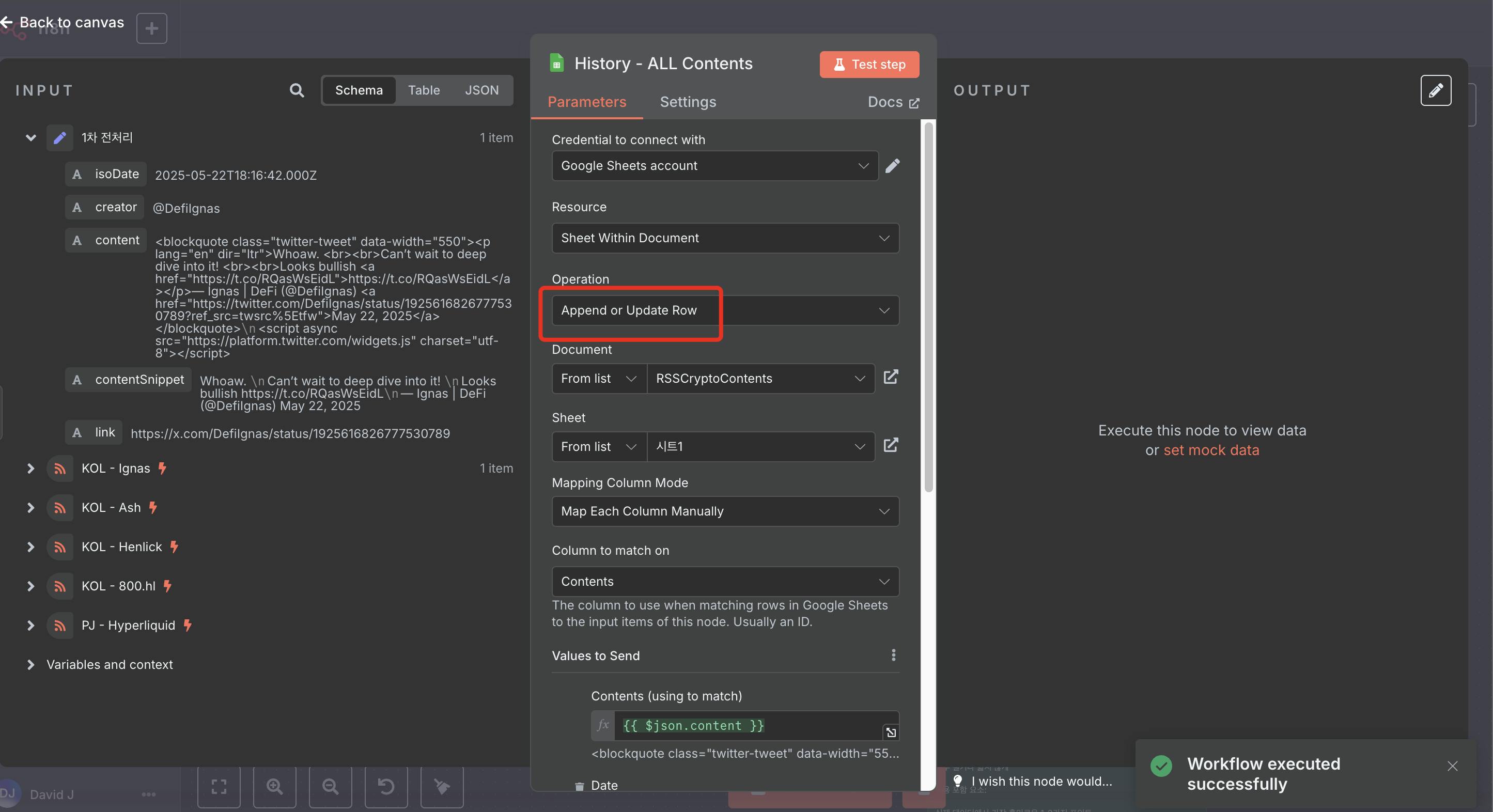This screenshot has height=812, width=1493.
Task: Click the zoom in canvas button
Action: point(274,787)
